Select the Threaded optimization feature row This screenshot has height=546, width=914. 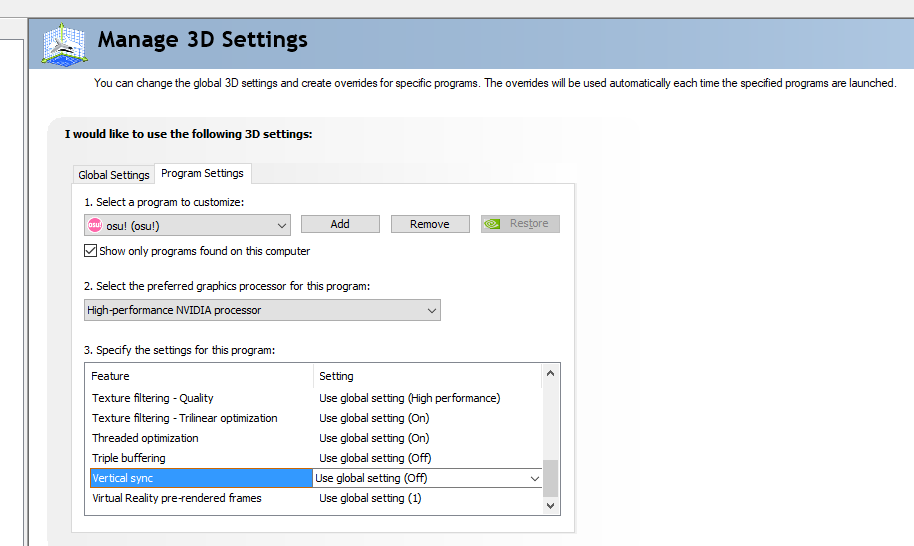(x=315, y=438)
